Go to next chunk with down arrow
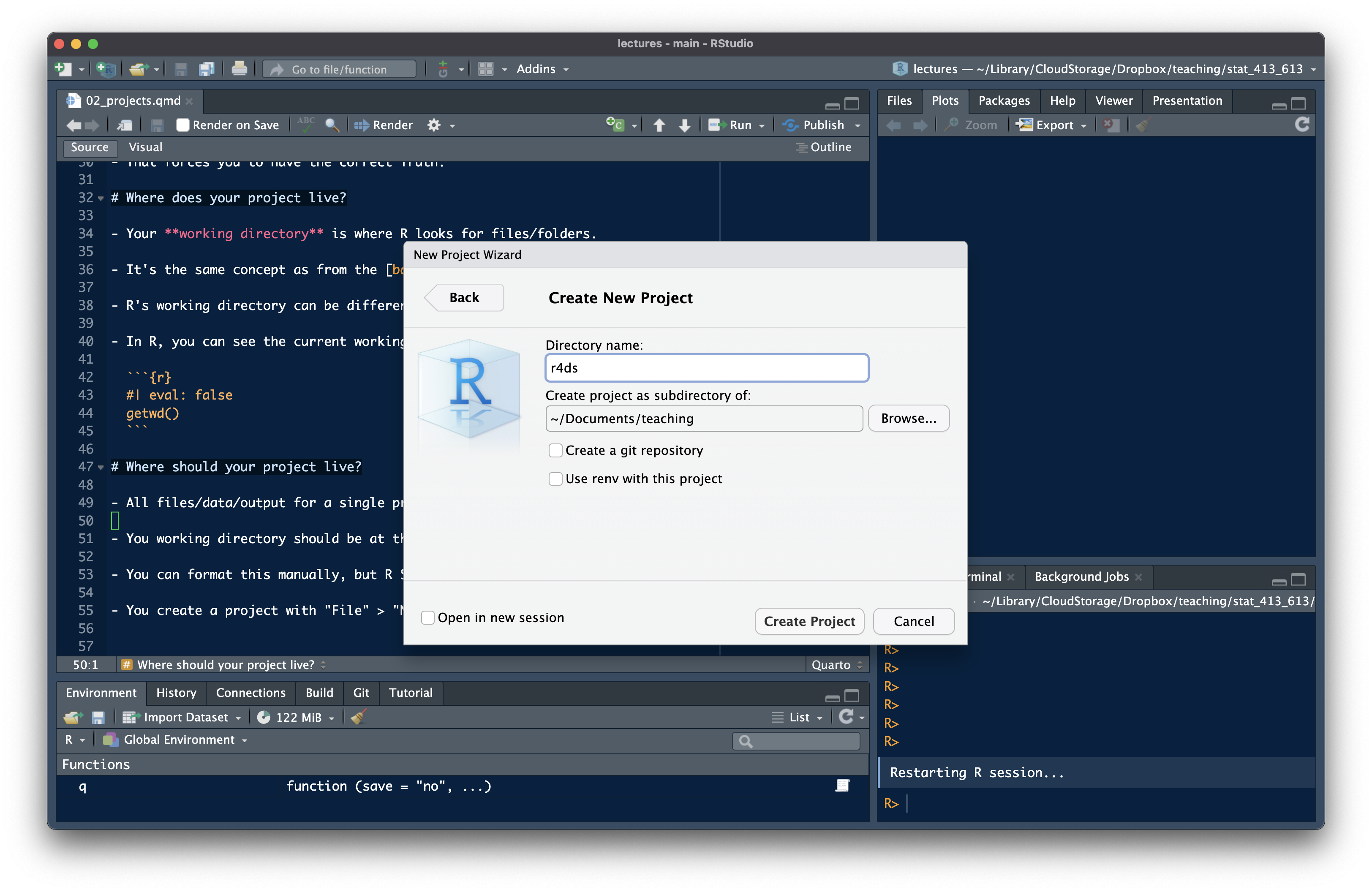This screenshot has width=1372, height=892. coord(684,125)
